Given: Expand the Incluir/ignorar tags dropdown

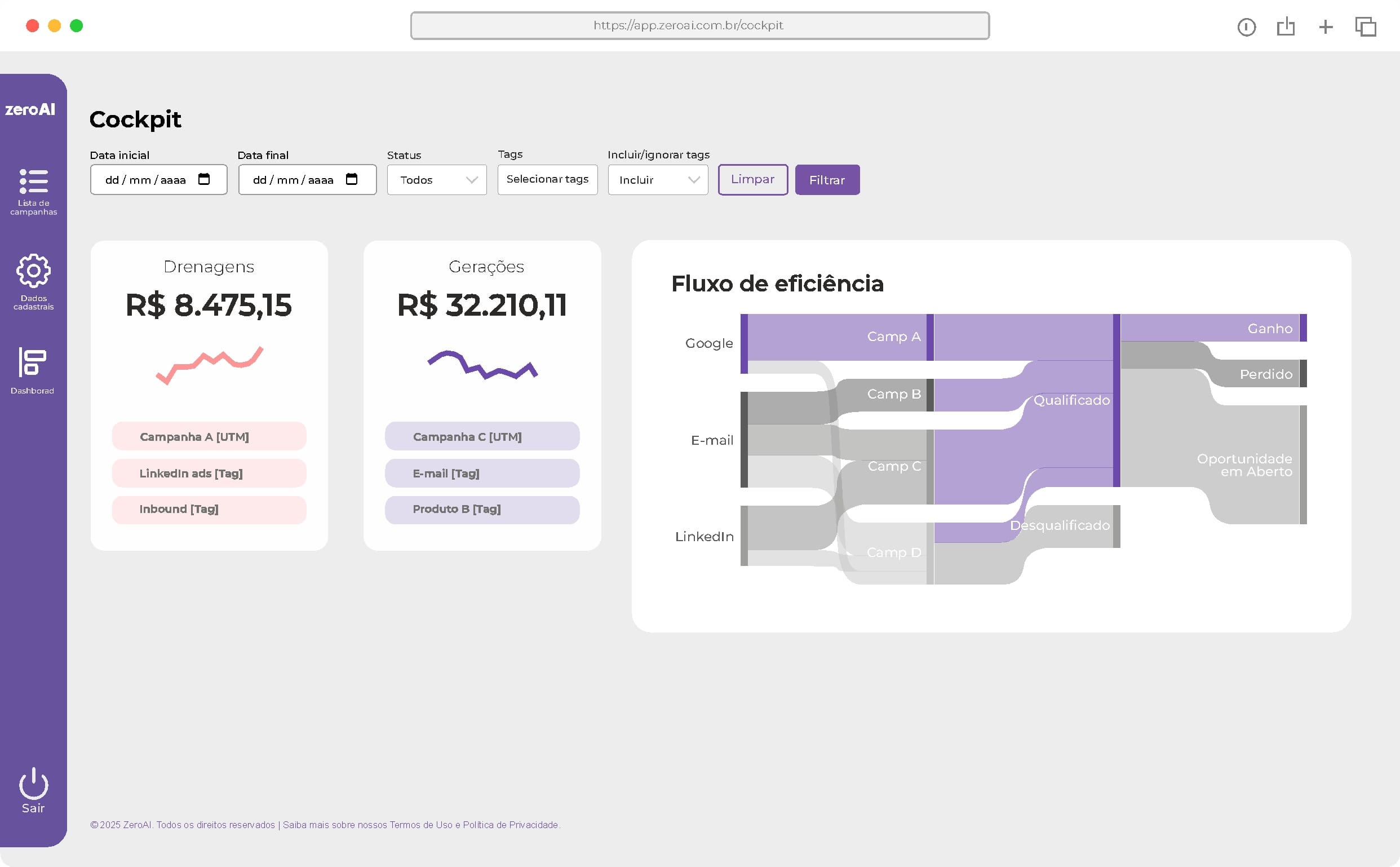Looking at the screenshot, I should (x=658, y=180).
